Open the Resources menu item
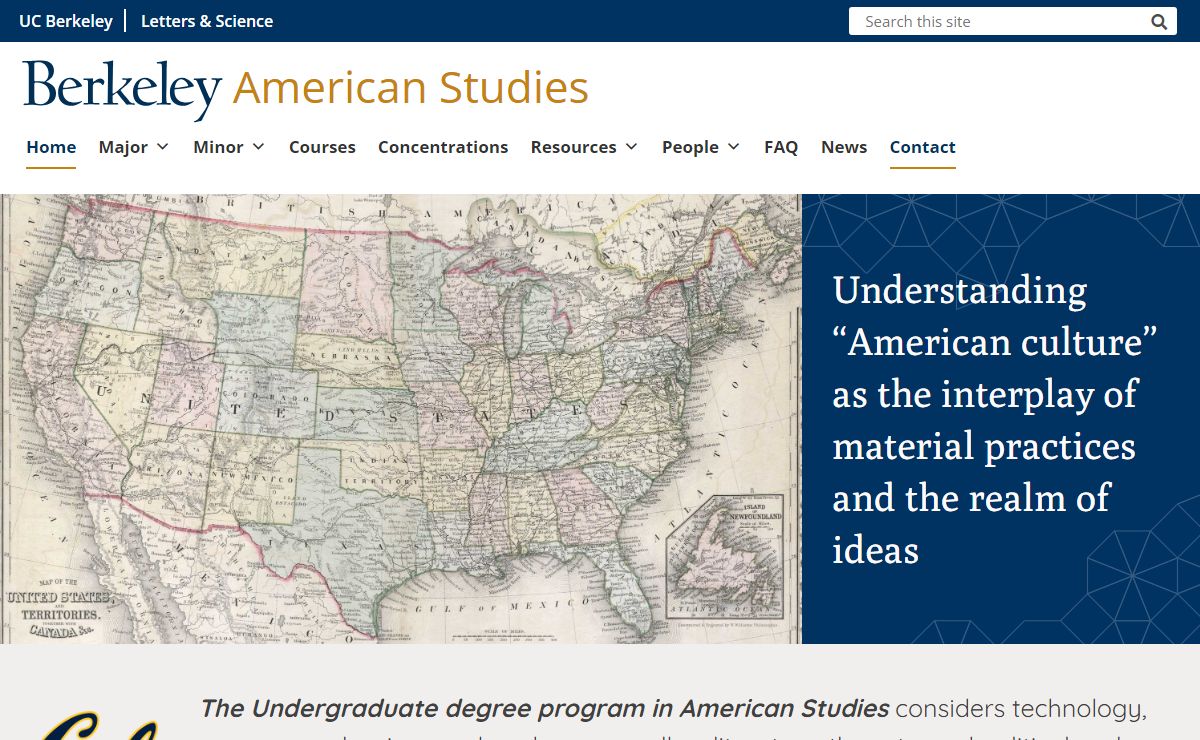 click(x=573, y=147)
